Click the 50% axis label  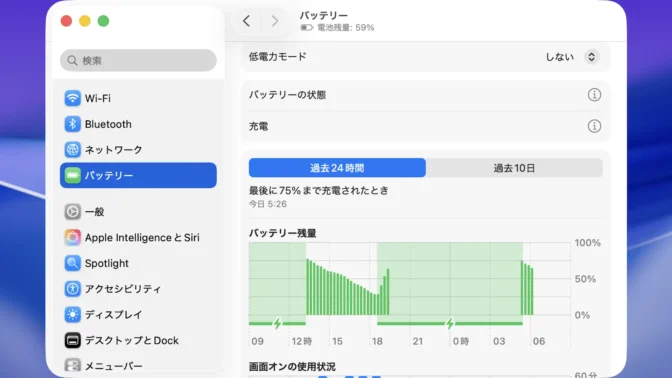pos(585,279)
